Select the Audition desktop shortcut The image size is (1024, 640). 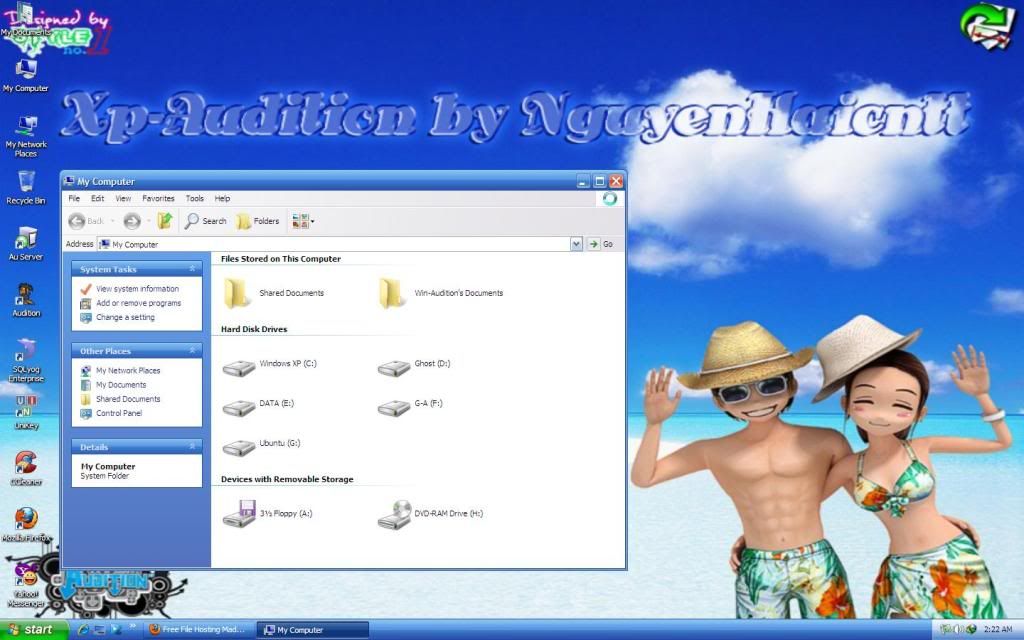coord(25,300)
